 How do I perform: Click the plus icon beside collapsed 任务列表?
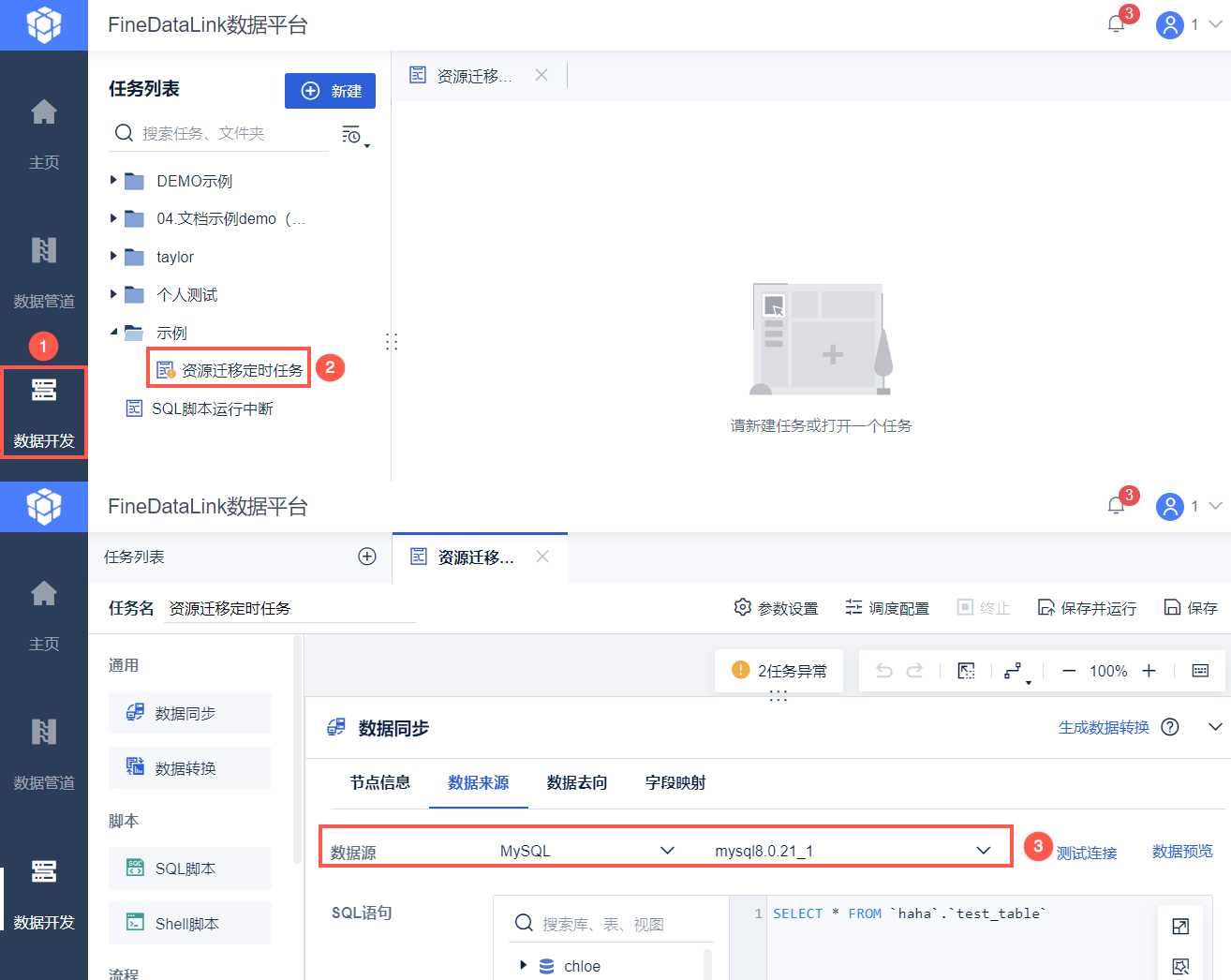(x=367, y=557)
